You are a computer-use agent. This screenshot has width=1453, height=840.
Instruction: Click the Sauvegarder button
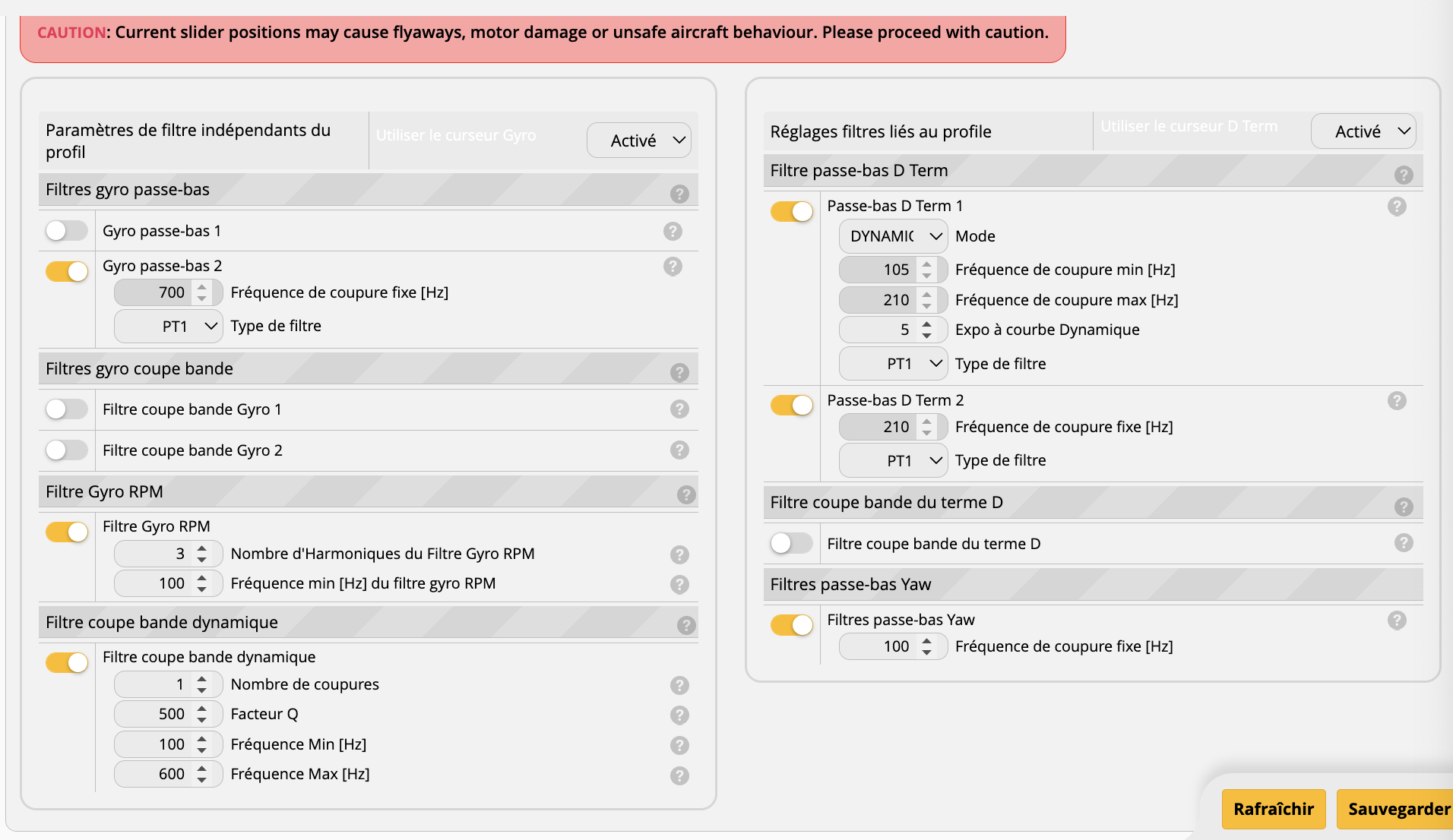1397,809
